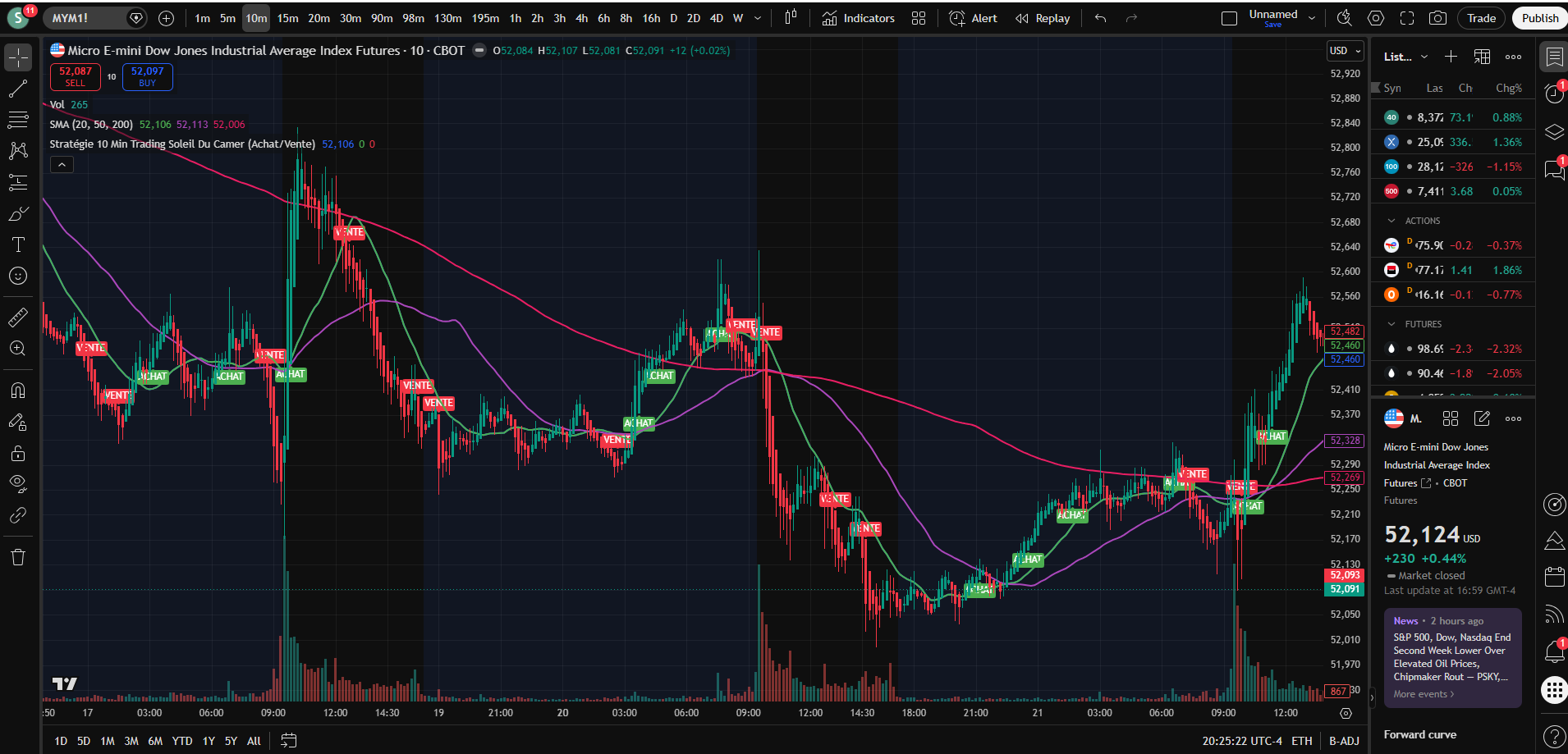Select the brush drawing tool
The height and width of the screenshot is (754, 1568).
point(18,213)
